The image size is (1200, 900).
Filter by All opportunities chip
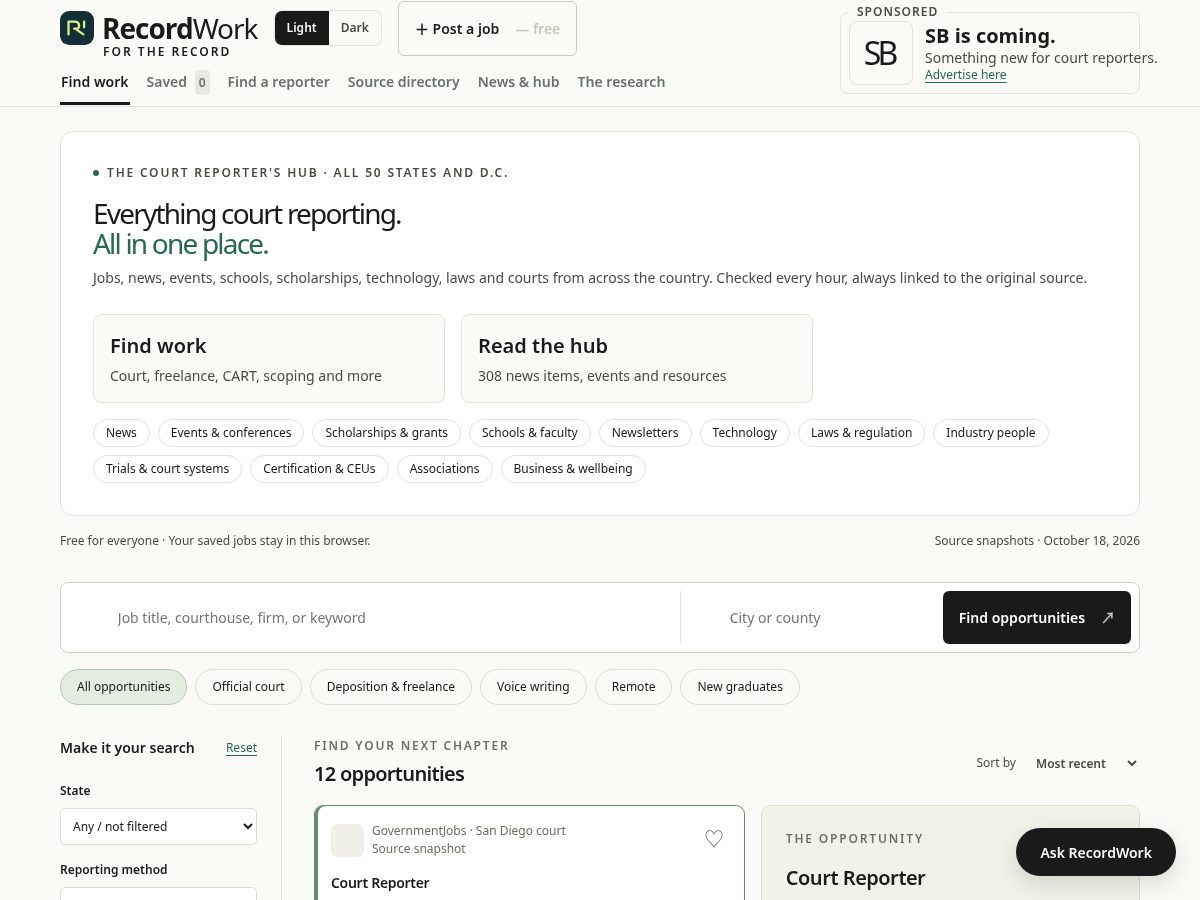[x=124, y=687]
